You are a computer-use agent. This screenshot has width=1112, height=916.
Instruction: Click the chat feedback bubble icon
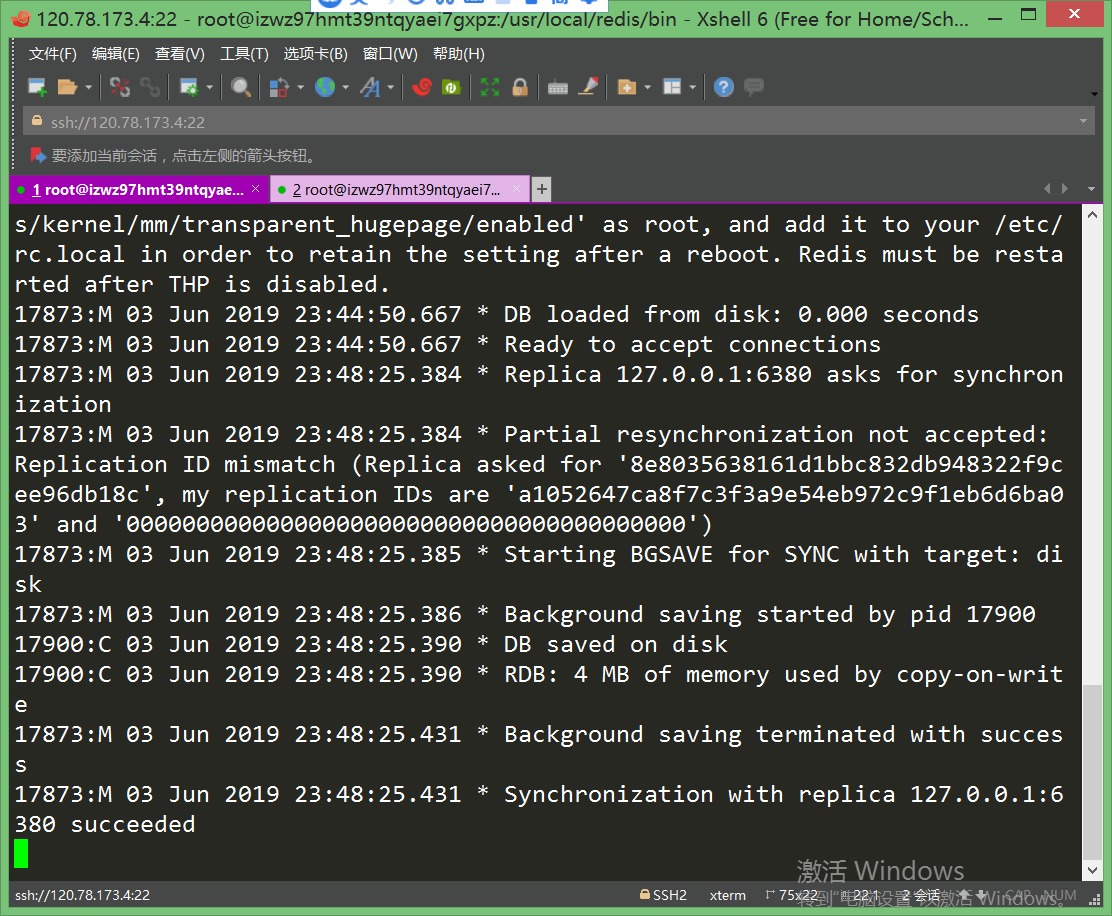click(x=754, y=87)
